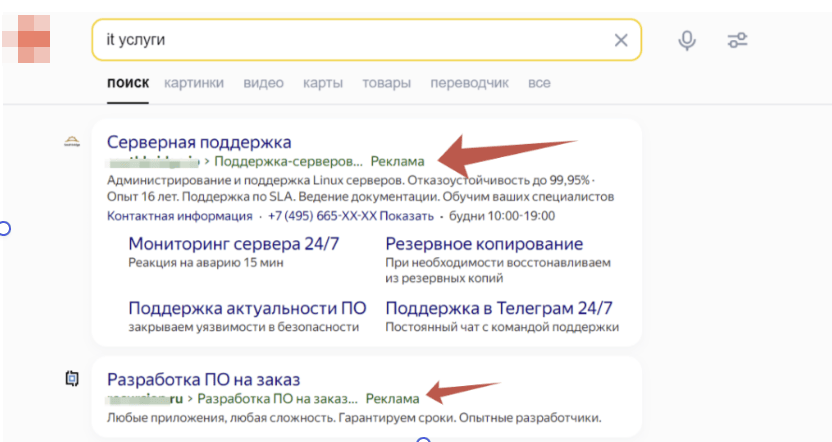Focus the search field containing 'it услуги'
The image size is (832, 442).
coord(366,40)
